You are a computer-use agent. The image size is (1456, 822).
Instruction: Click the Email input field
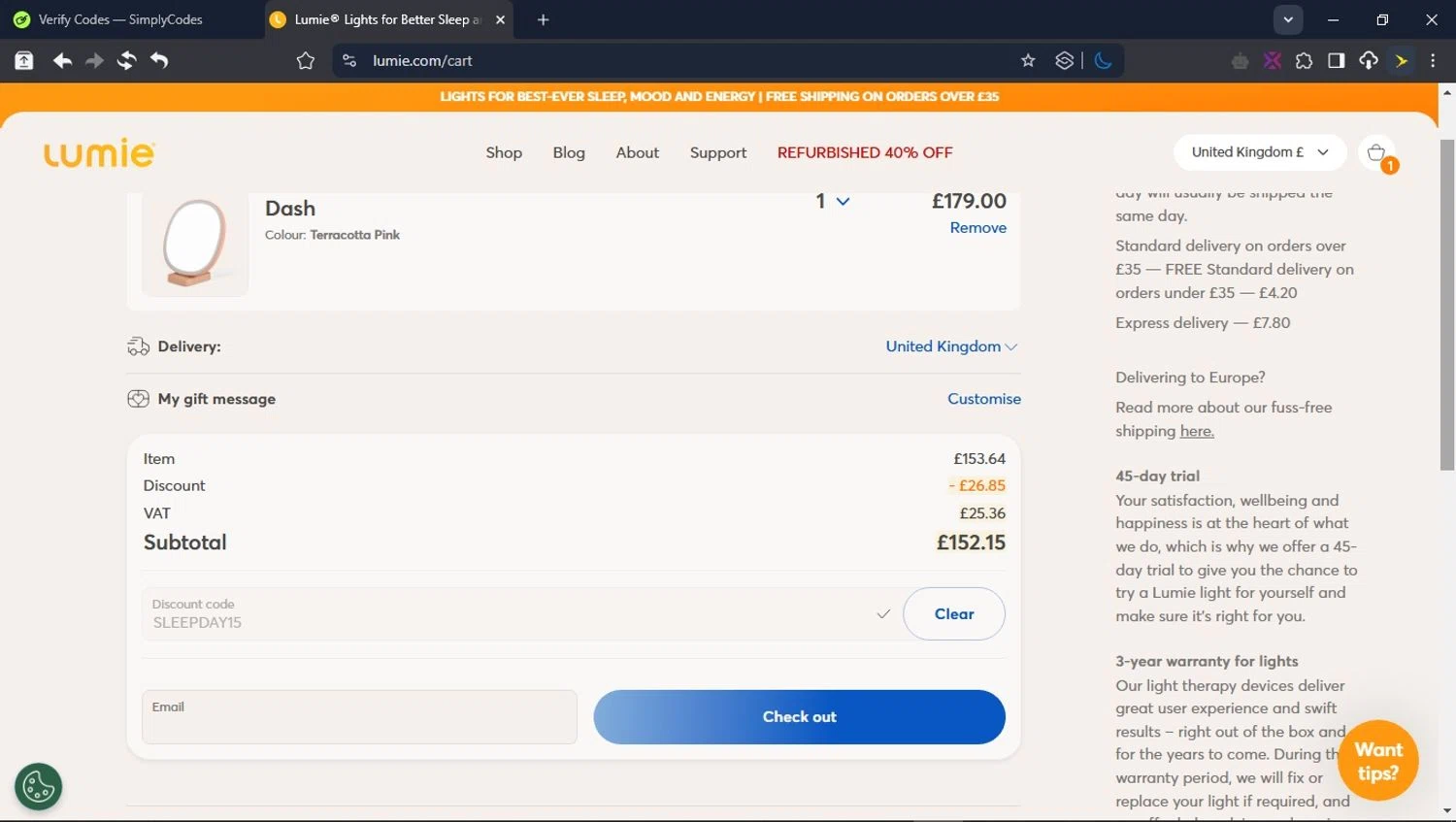pos(359,717)
